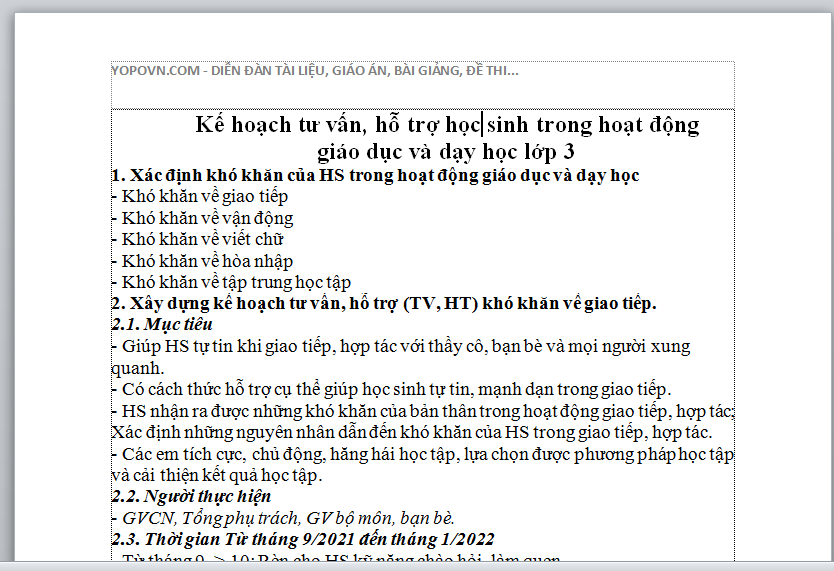834x571 pixels.
Task: Click the line 'và cải thiện kết quả học tập'
Action: point(216,475)
